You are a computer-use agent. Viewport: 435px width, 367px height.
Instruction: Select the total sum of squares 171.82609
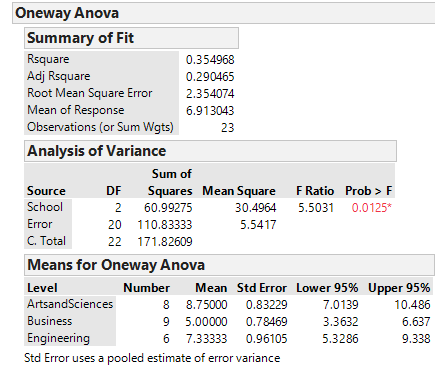pyautogui.click(x=165, y=242)
